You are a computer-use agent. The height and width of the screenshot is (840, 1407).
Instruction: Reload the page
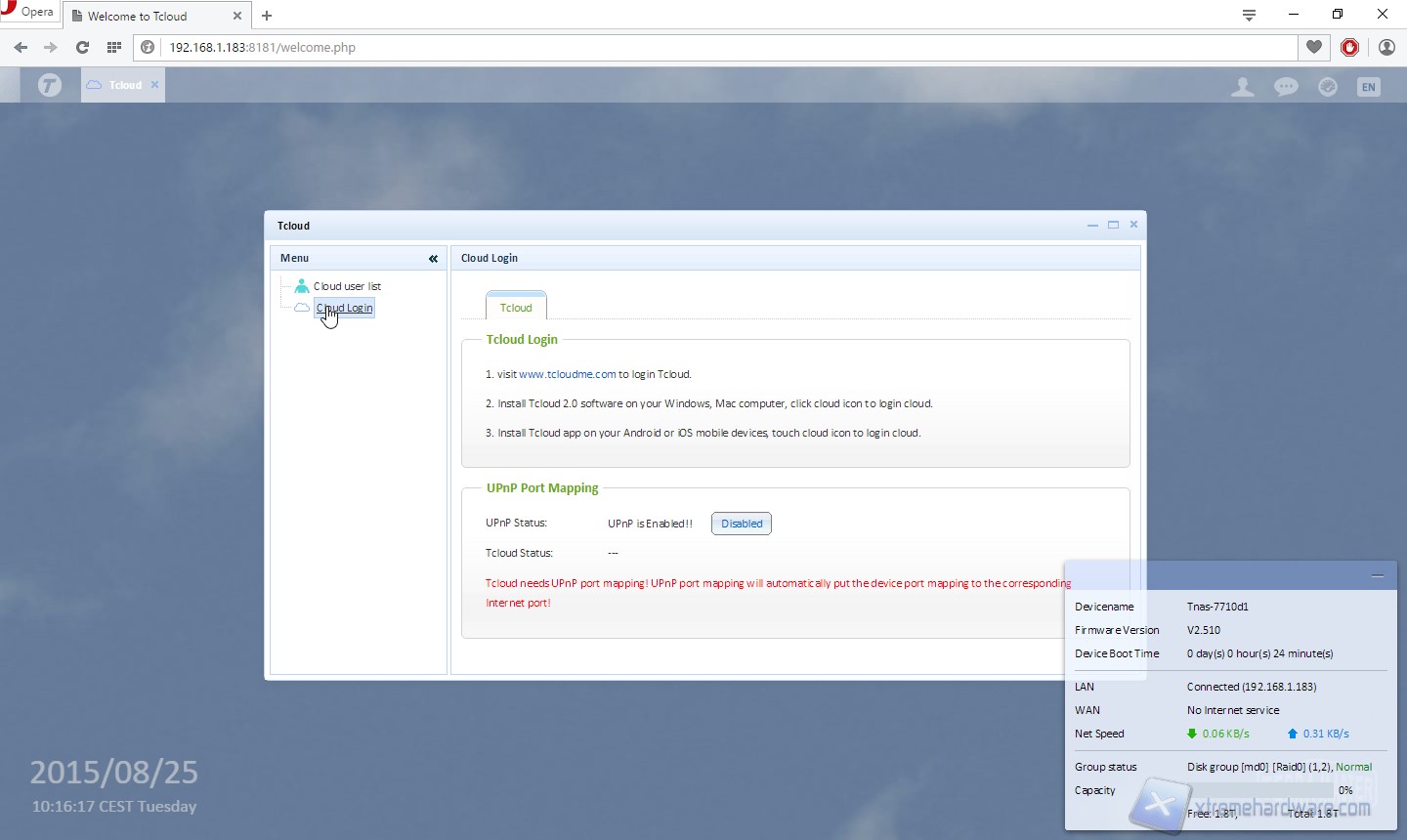coord(82,47)
